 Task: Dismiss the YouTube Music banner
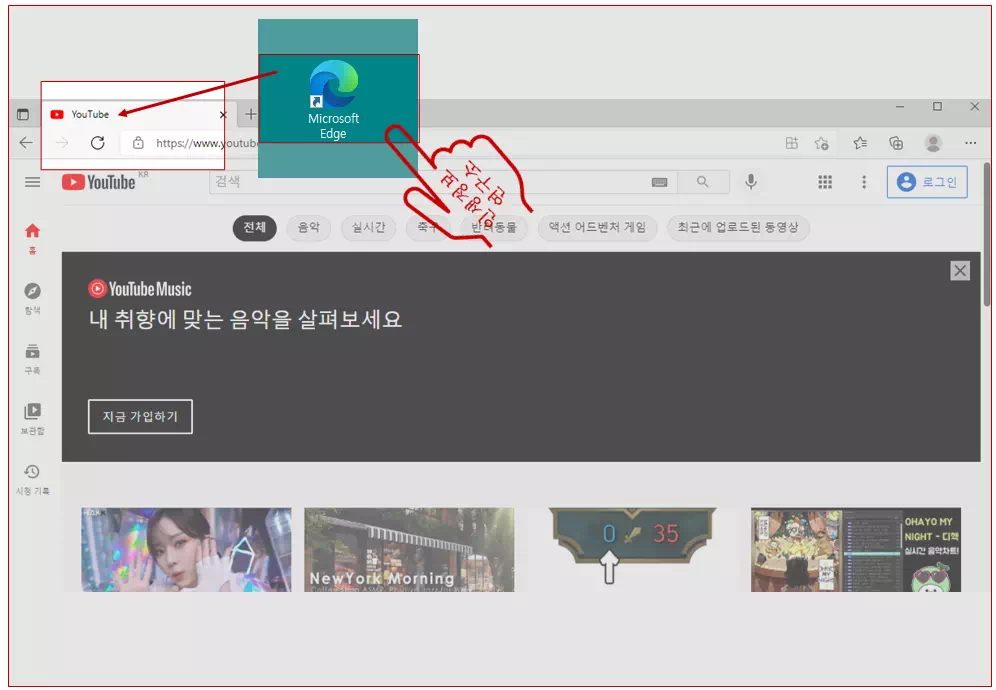coord(960,271)
